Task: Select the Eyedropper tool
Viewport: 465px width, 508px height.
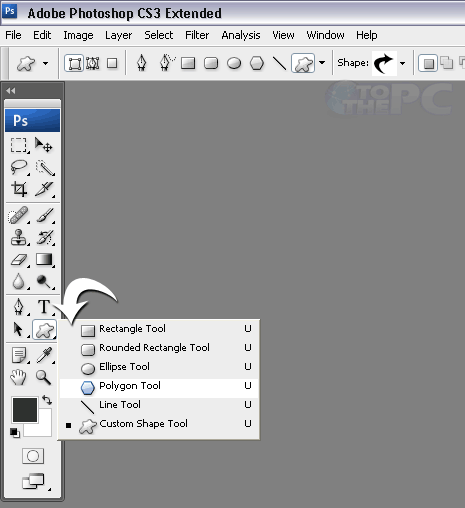Action: pyautogui.click(x=44, y=355)
